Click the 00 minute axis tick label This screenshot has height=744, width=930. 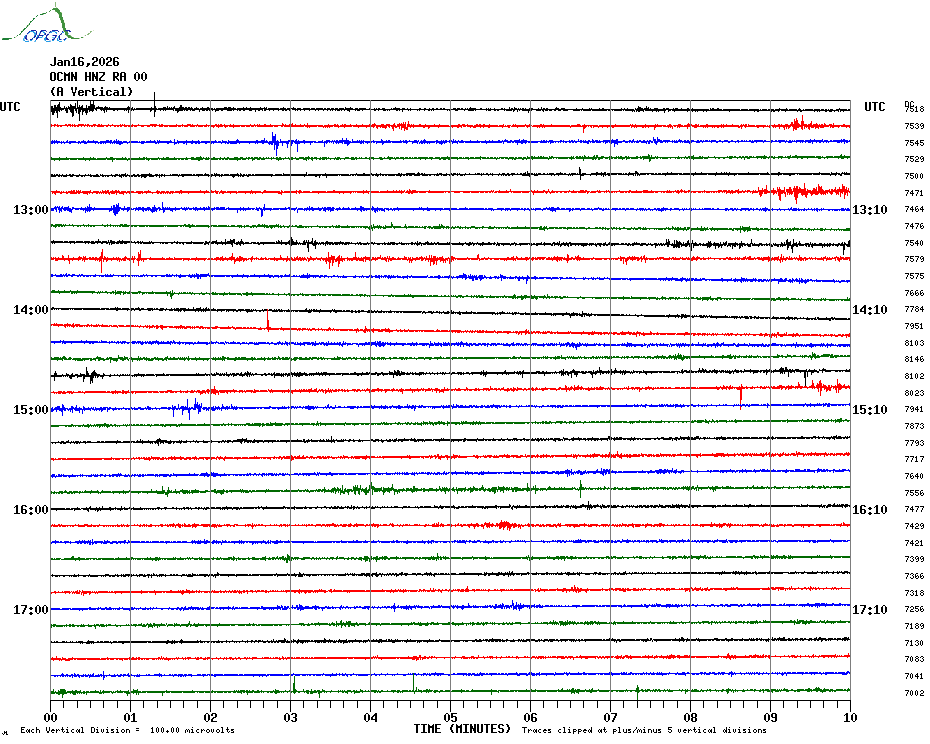click(50, 717)
